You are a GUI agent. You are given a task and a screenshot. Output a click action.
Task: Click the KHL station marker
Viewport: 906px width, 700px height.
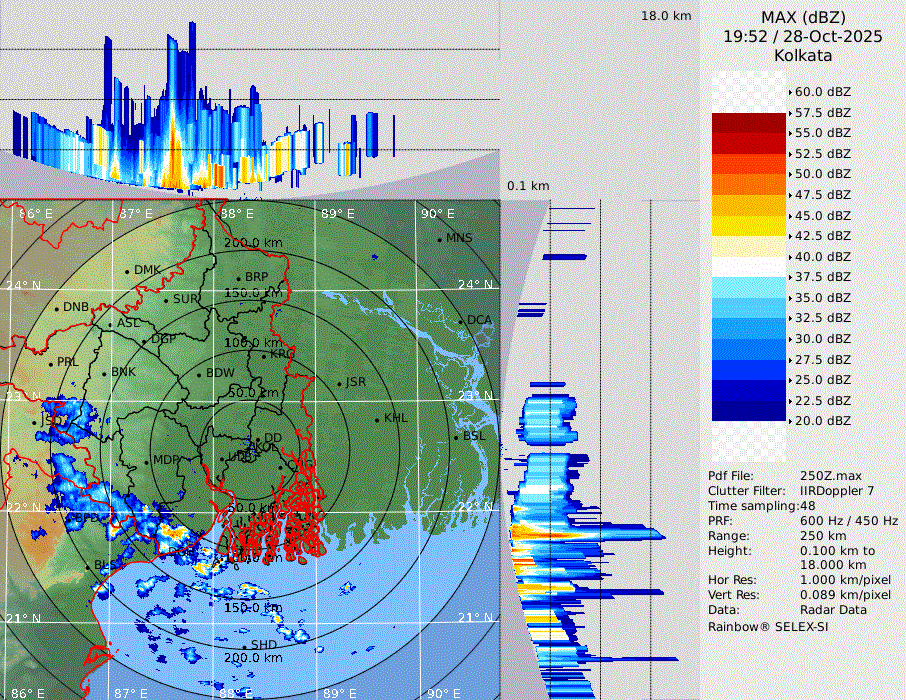[x=377, y=419]
